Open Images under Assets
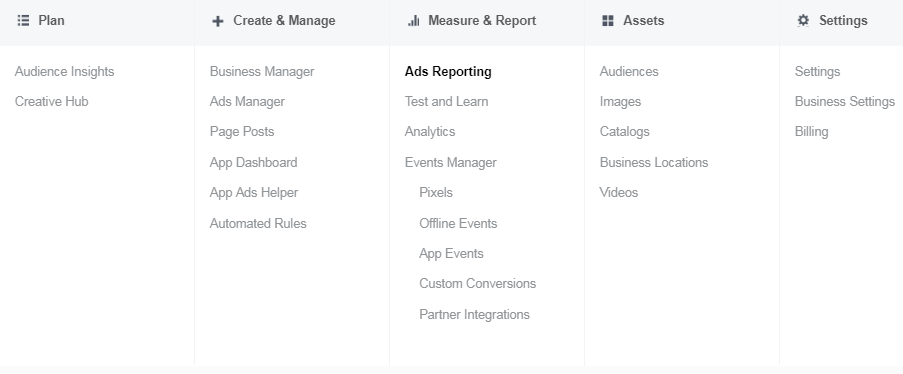Image resolution: width=903 pixels, height=374 pixels. [620, 101]
